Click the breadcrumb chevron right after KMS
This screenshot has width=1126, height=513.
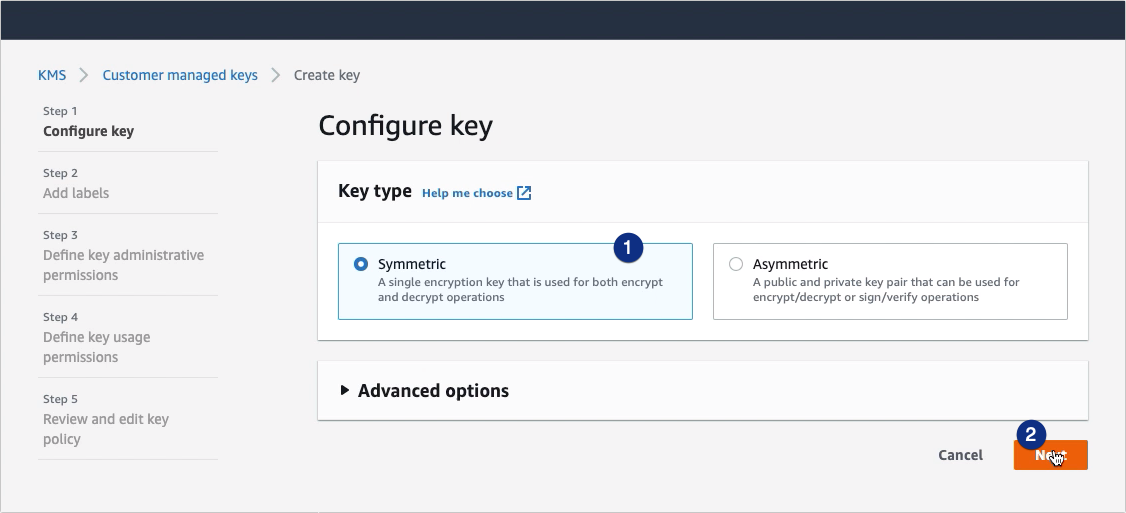tap(85, 75)
